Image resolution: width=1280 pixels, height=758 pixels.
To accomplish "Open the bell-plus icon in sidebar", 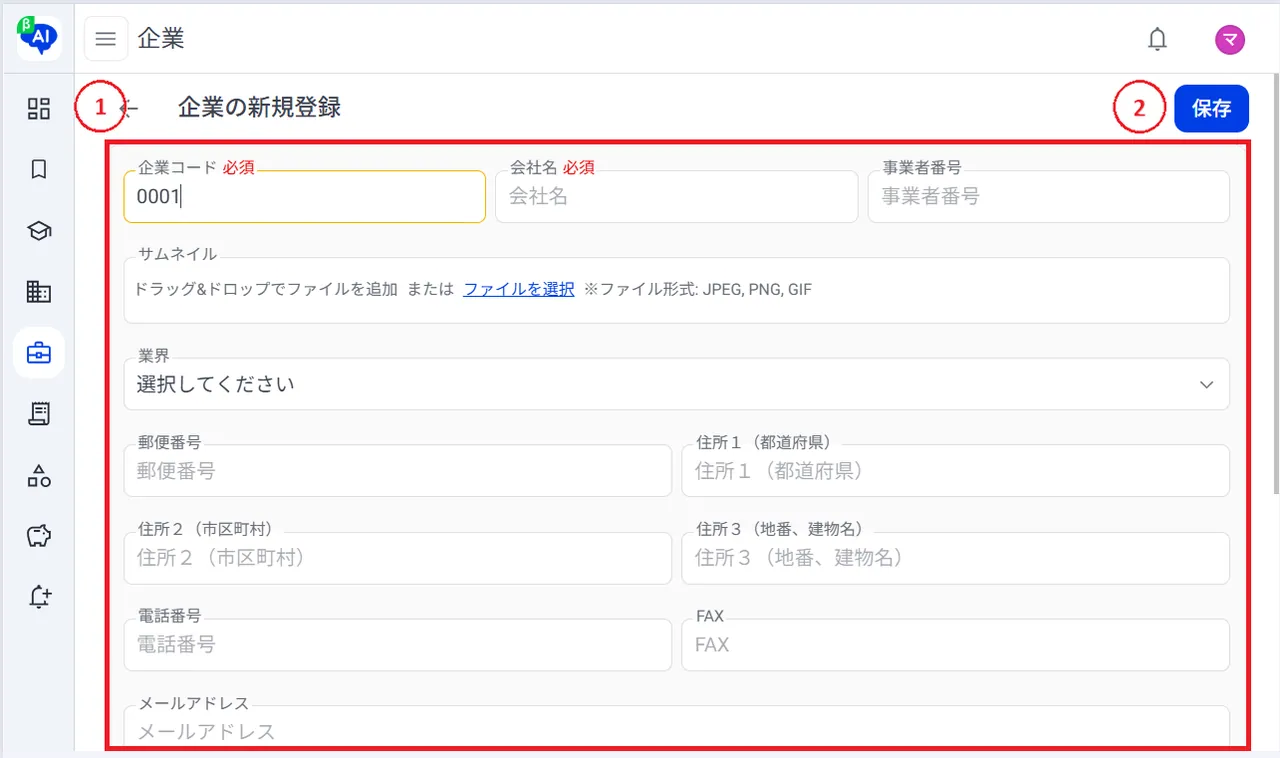I will [39, 597].
